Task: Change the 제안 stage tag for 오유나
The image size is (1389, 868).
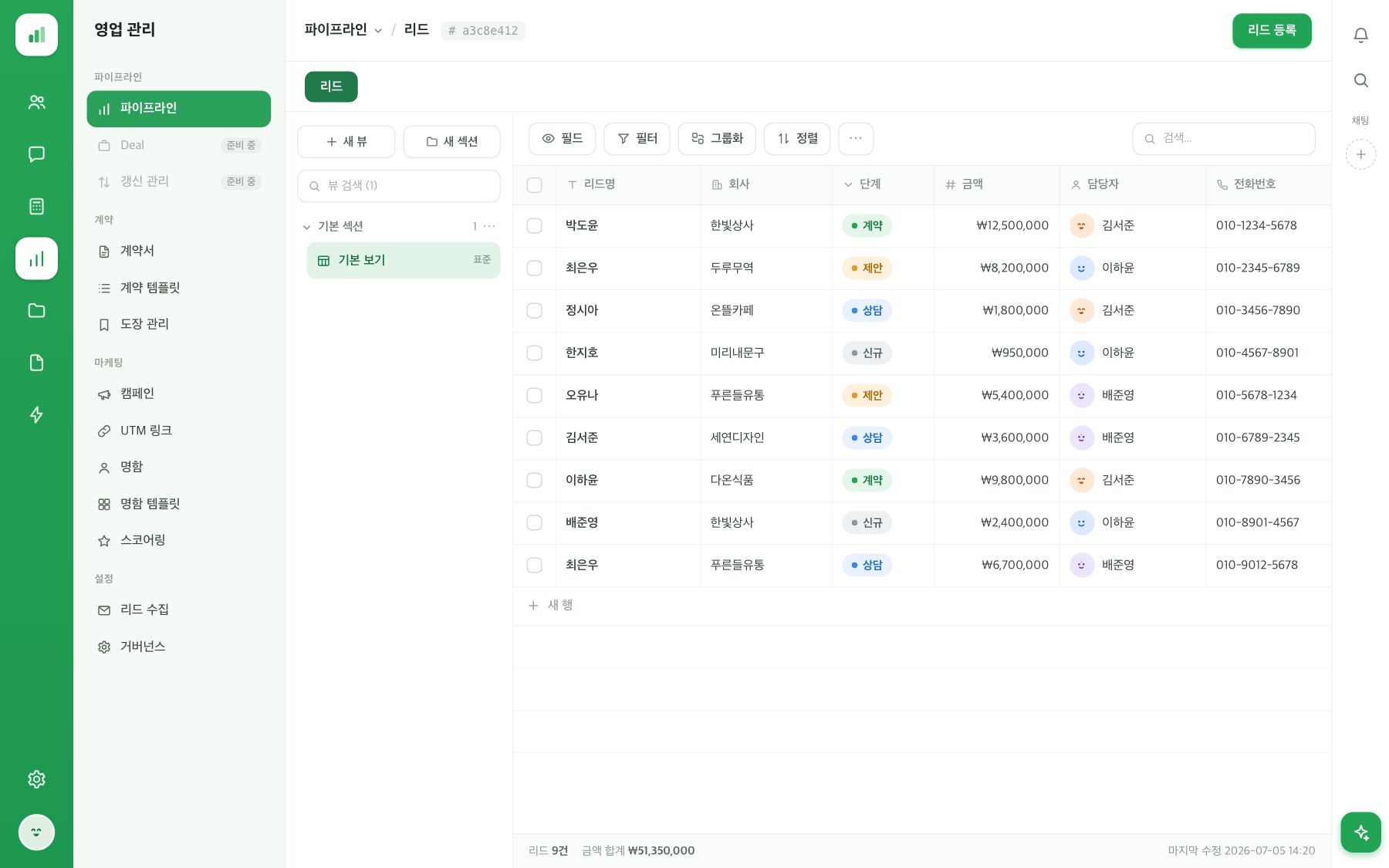Action: 867,396
